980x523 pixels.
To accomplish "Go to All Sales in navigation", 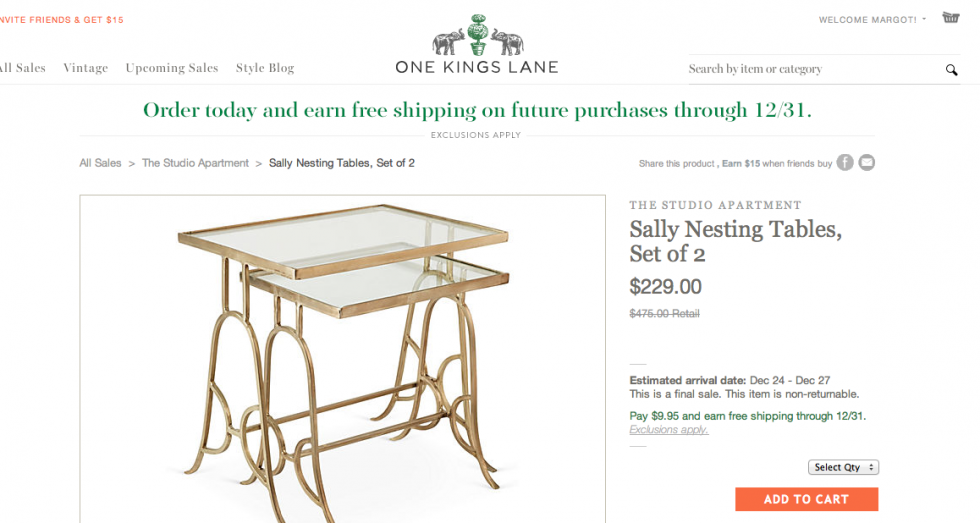I will 23,68.
